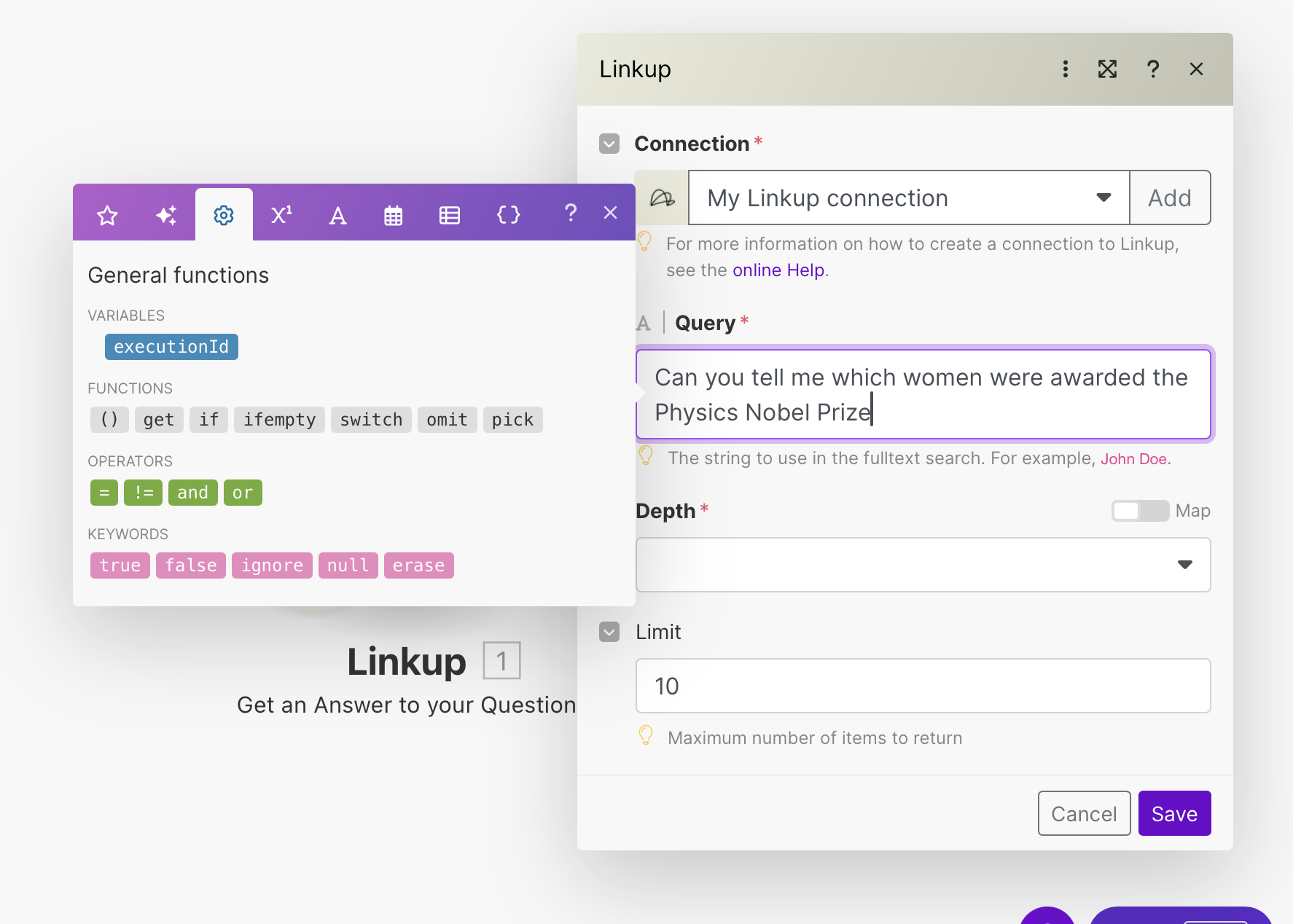The width and height of the screenshot is (1293, 924).
Task: Open the online Help link
Action: point(778,270)
